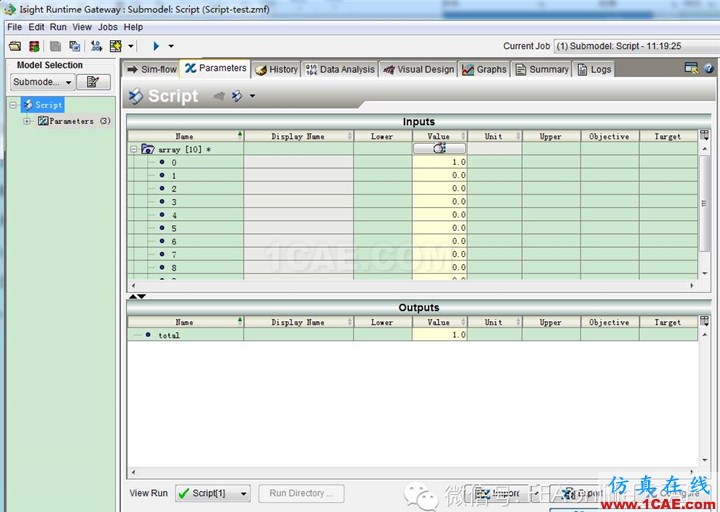Open dropdown arrow beside yellow star icon
The height and width of the screenshot is (512, 720).
tap(131, 46)
